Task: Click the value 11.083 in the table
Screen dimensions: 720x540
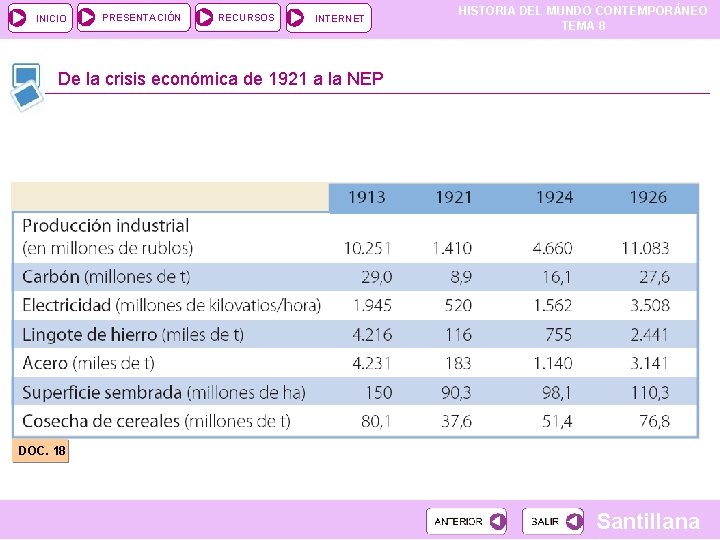Action: [645, 248]
